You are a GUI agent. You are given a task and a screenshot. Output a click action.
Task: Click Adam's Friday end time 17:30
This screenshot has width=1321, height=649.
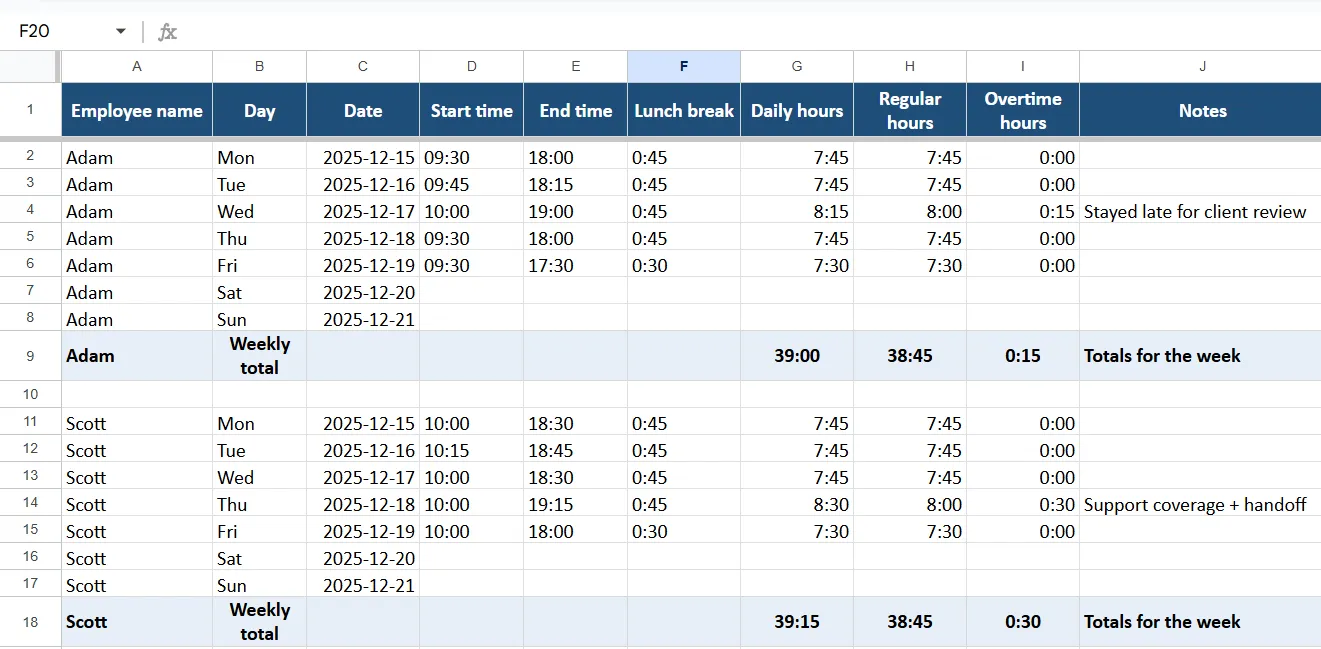576,265
